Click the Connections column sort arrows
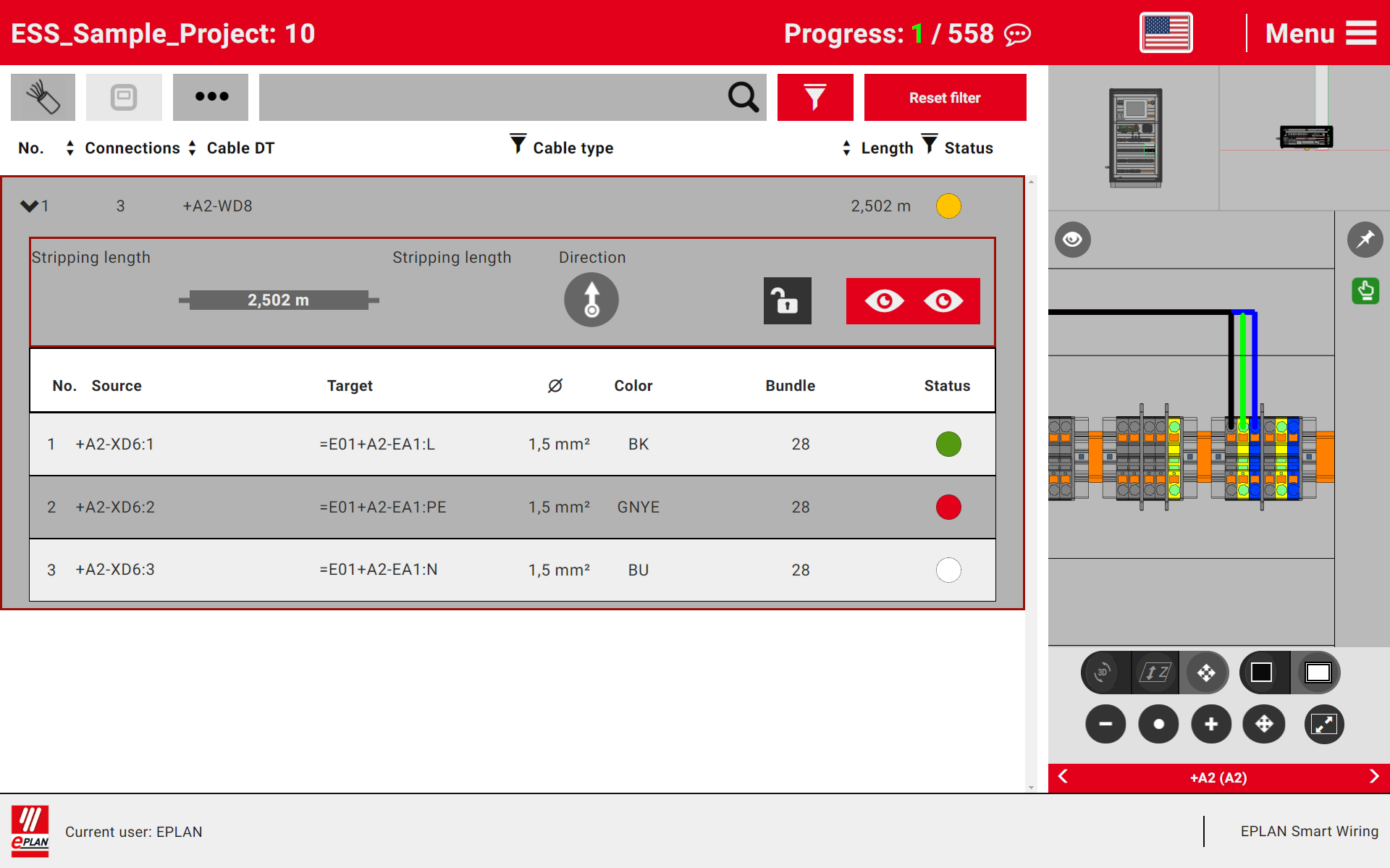This screenshot has height=868, width=1390. pyautogui.click(x=191, y=148)
